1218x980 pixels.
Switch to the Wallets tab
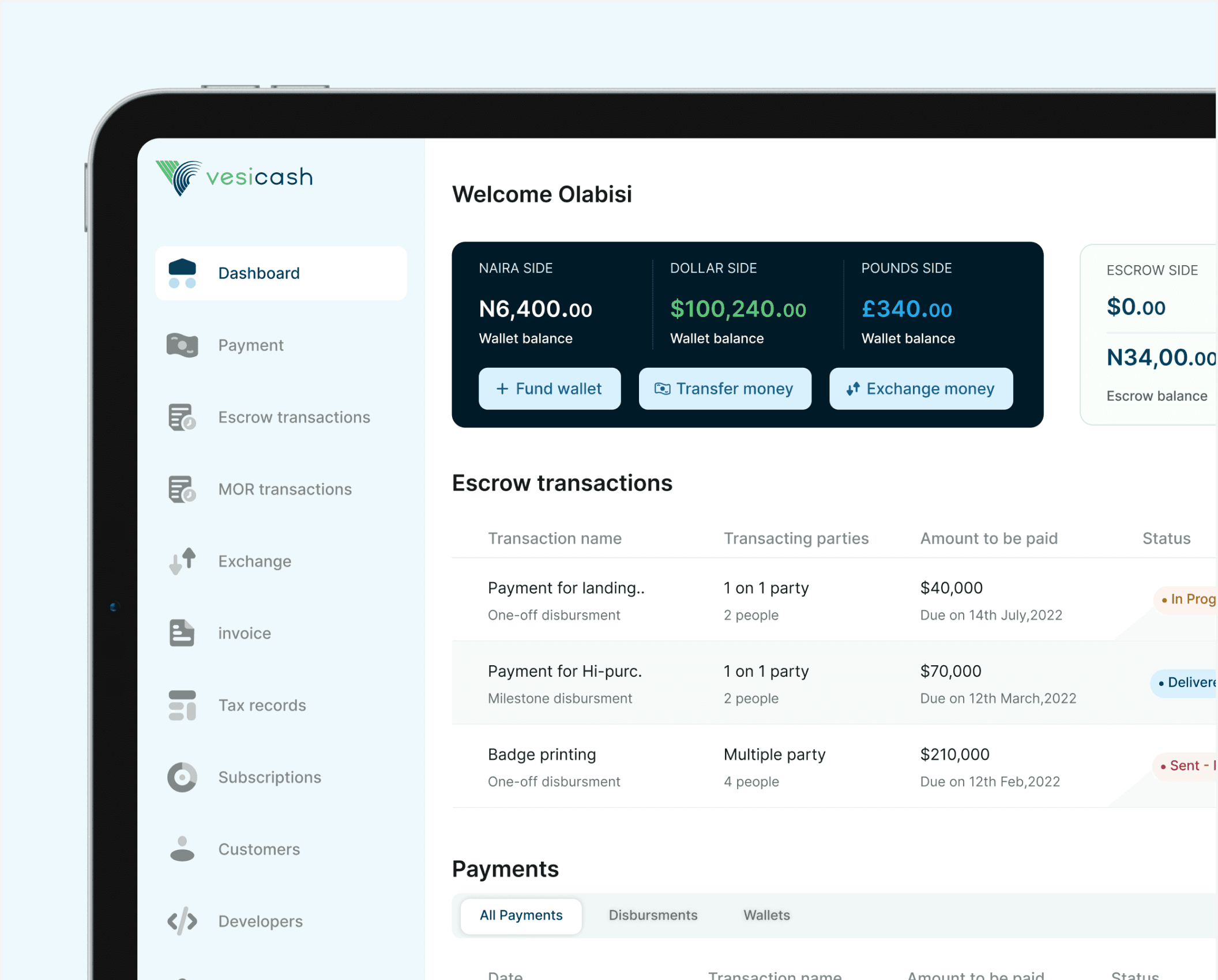click(x=766, y=915)
